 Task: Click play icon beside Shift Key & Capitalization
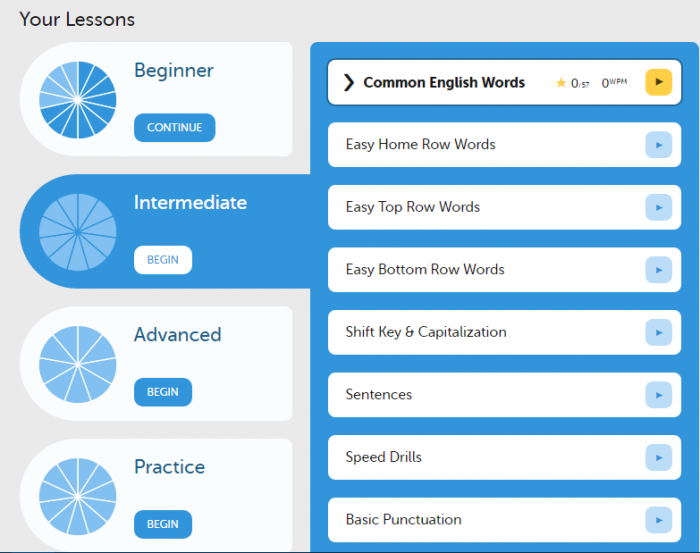658,332
